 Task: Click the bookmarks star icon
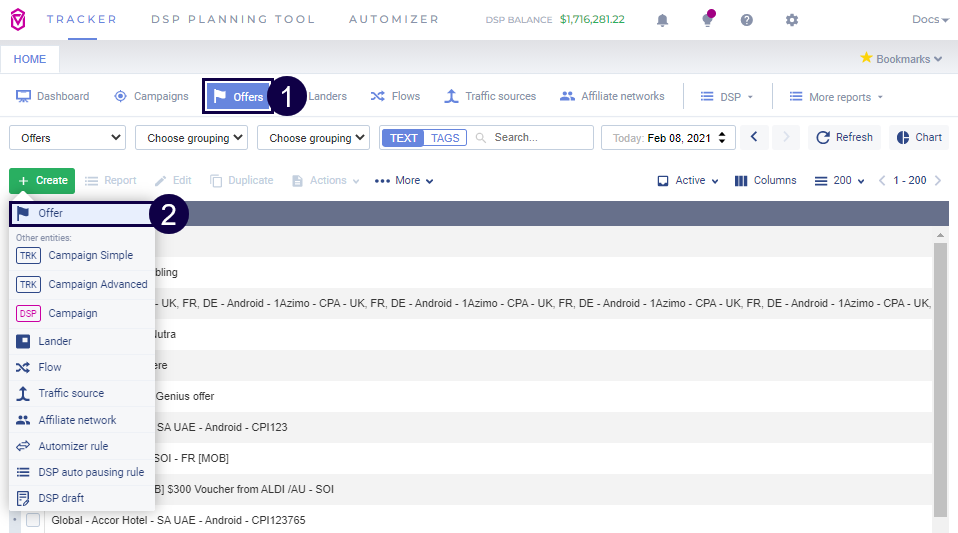(x=866, y=58)
